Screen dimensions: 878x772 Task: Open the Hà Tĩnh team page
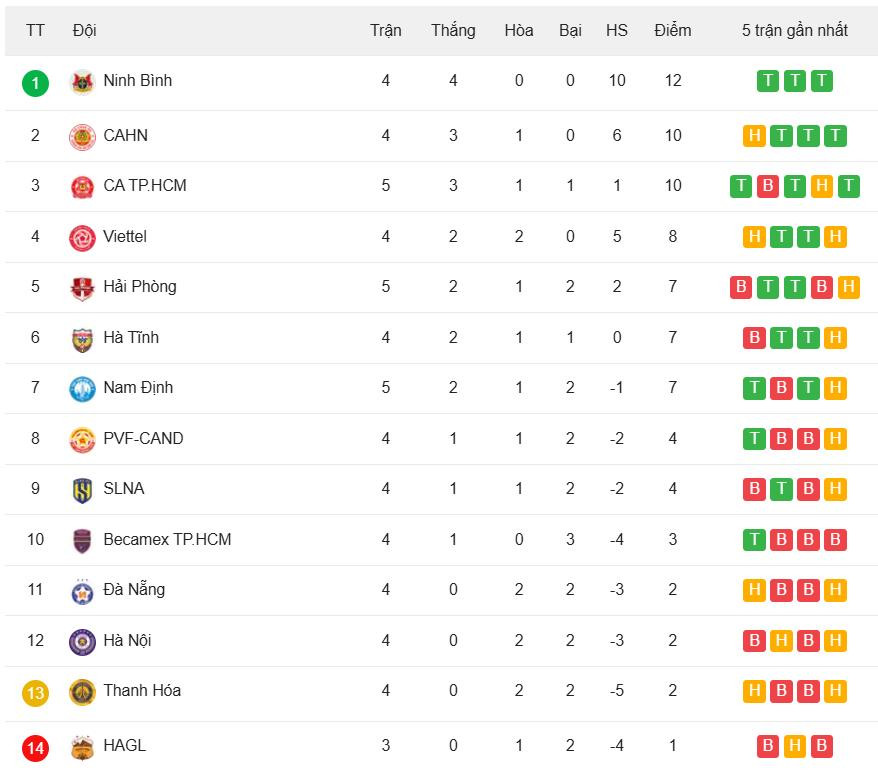pyautogui.click(x=131, y=338)
